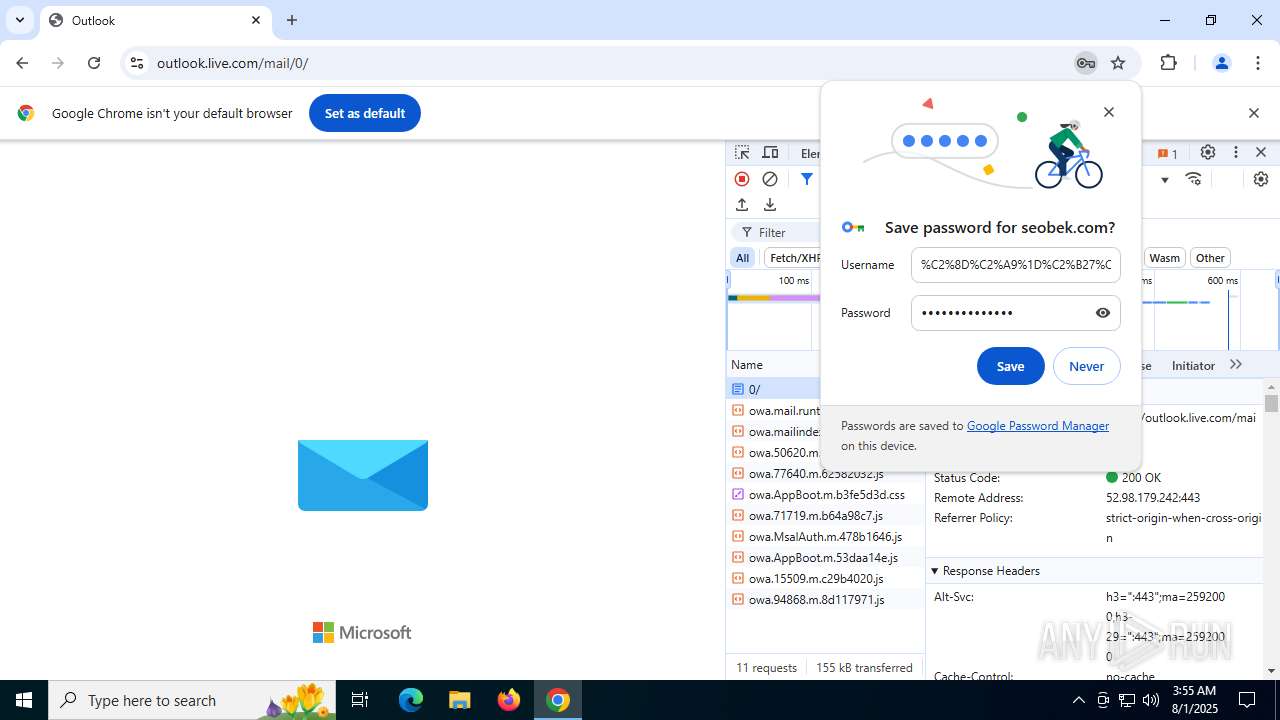1280x720 pixels.
Task: Edit the Username field in bubble
Action: point(1015,265)
